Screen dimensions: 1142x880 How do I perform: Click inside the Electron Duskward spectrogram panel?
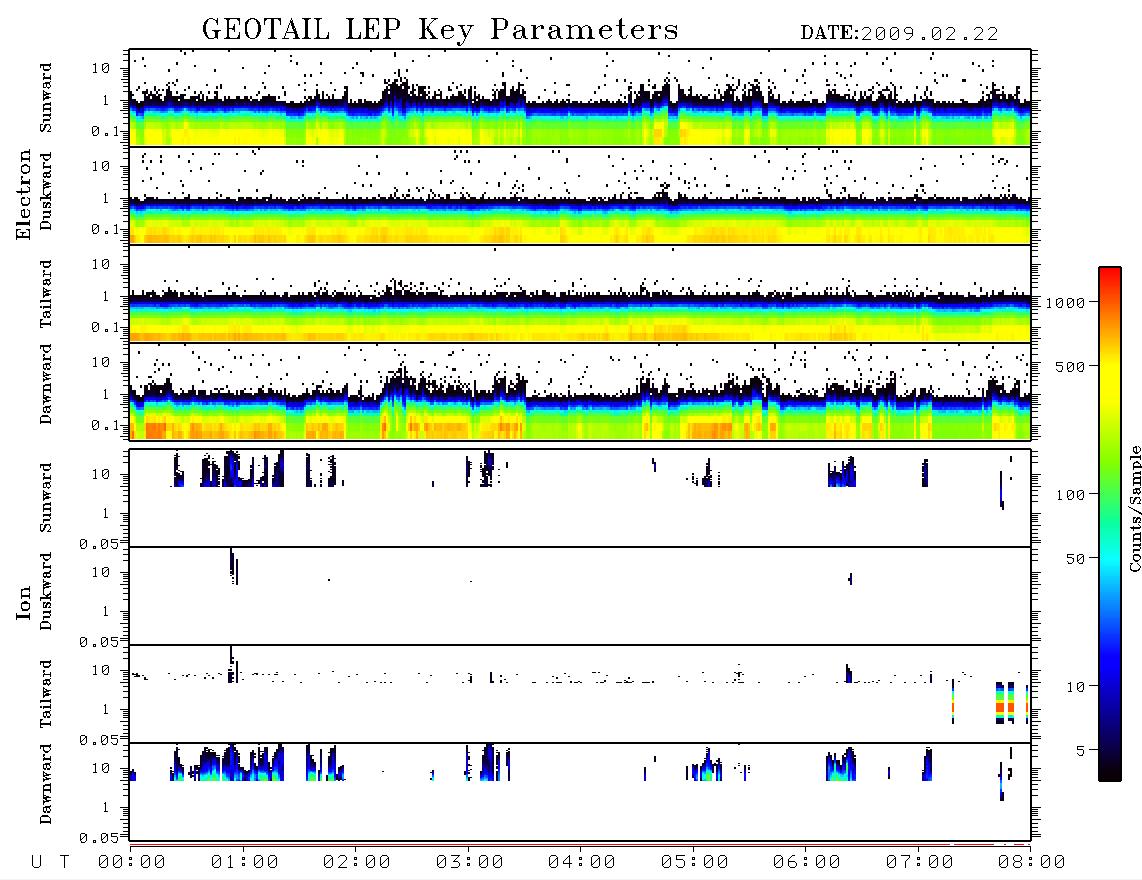pos(580,195)
